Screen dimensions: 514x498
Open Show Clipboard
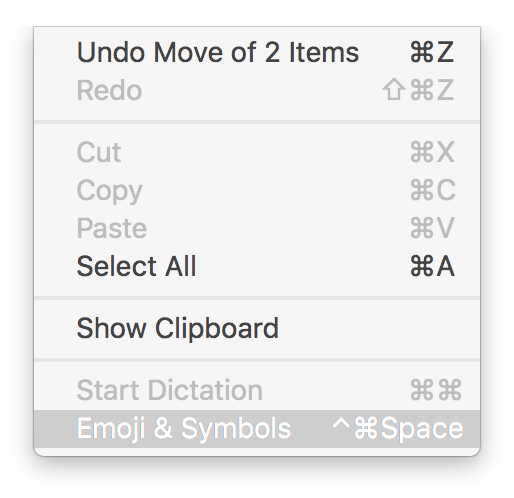point(257,328)
